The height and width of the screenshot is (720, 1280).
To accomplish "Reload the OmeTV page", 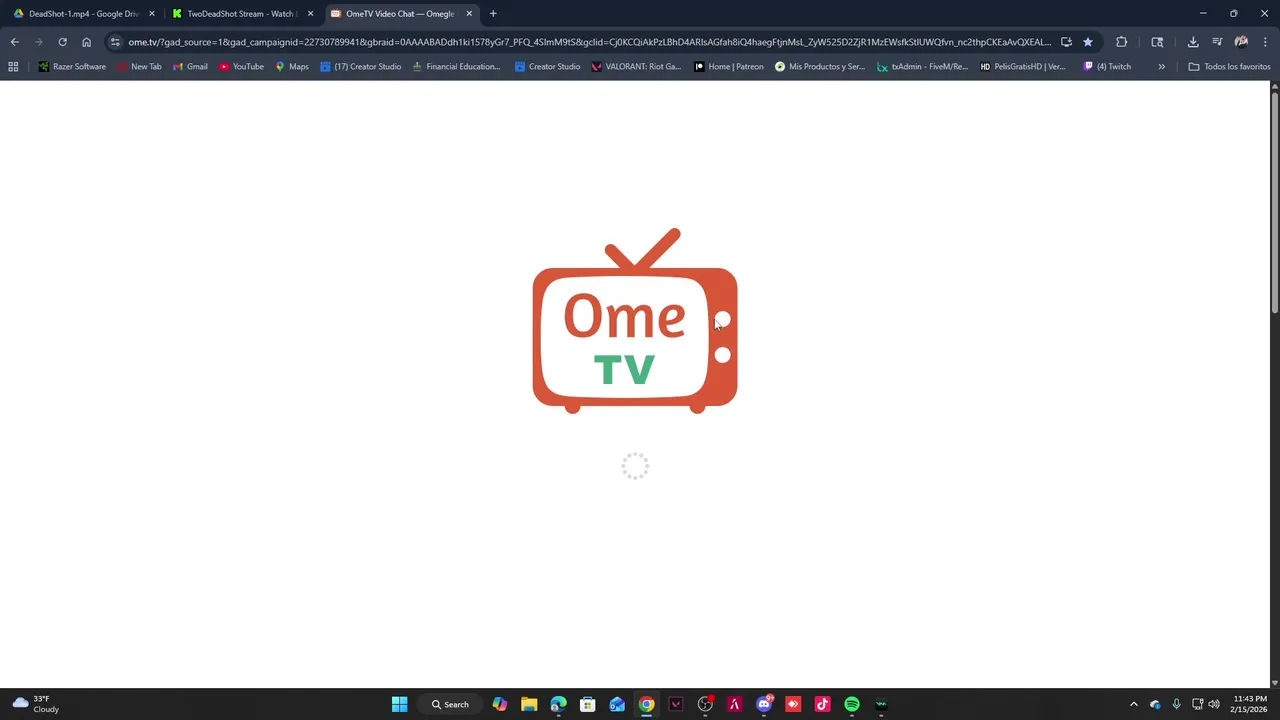I will pyautogui.click(x=62, y=42).
